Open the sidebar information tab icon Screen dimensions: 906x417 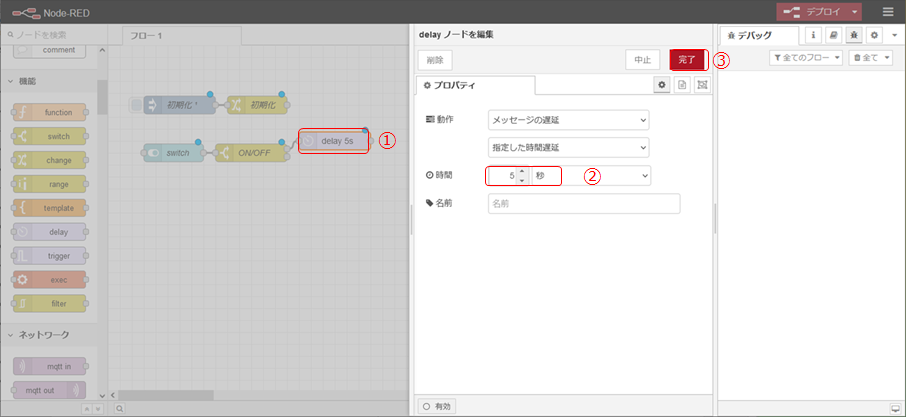click(813, 35)
